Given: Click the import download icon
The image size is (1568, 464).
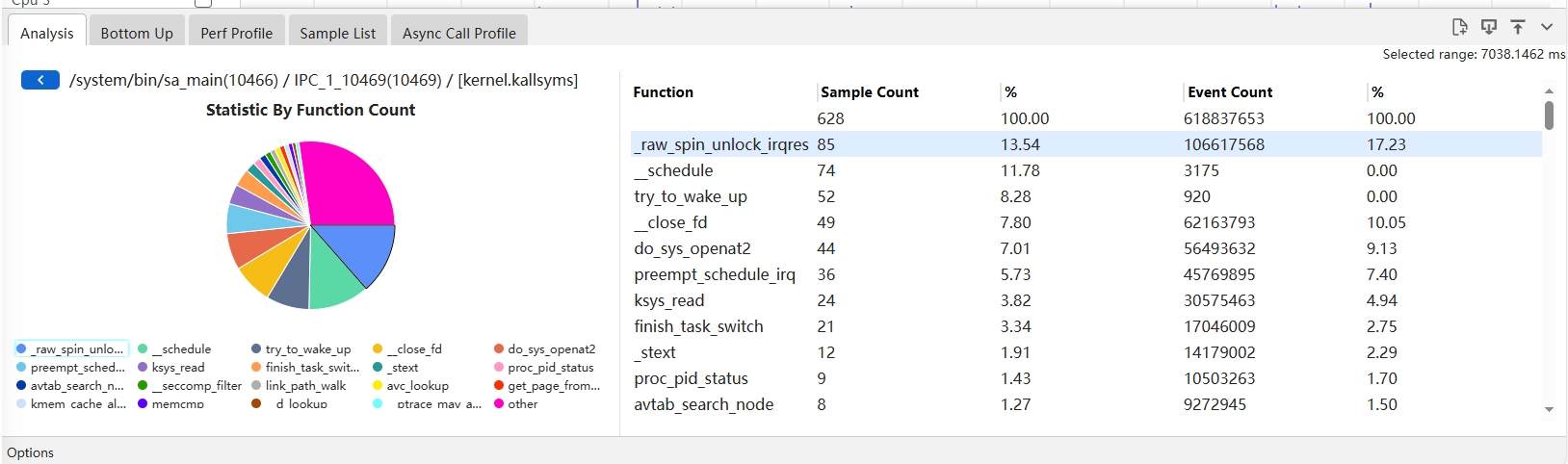Looking at the screenshot, I should 1489,27.
